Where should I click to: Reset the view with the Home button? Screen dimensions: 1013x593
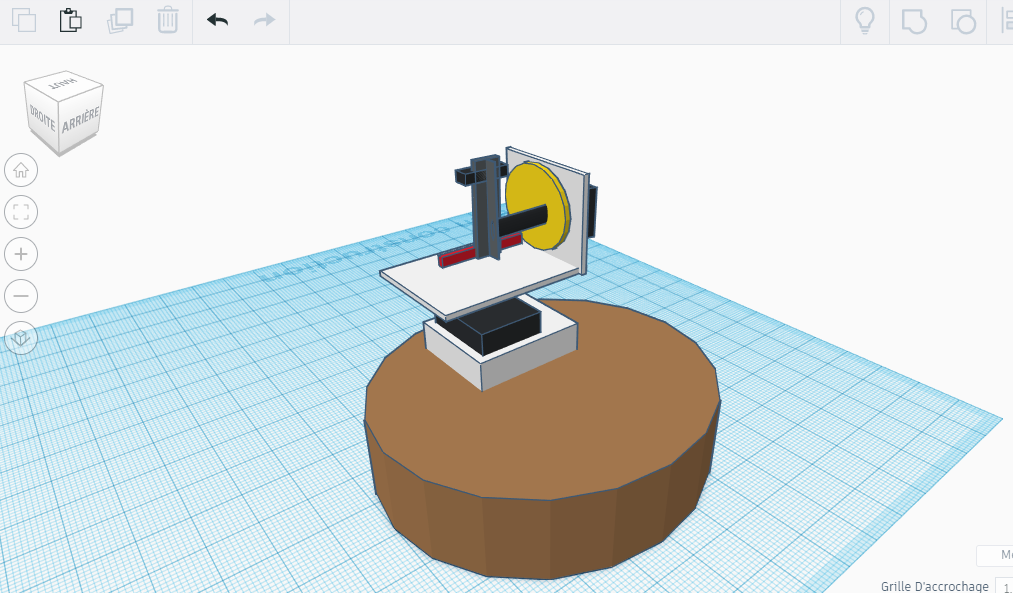[x=21, y=171]
